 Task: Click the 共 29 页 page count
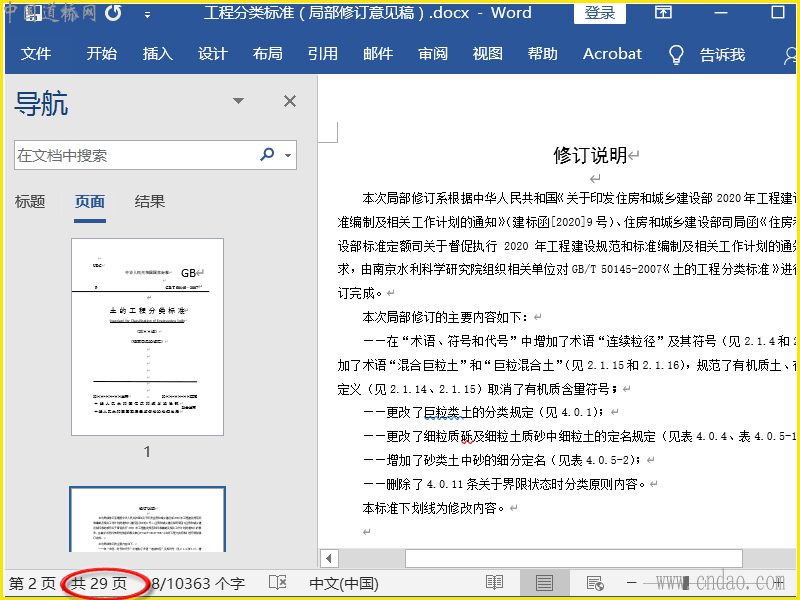[x=99, y=584]
